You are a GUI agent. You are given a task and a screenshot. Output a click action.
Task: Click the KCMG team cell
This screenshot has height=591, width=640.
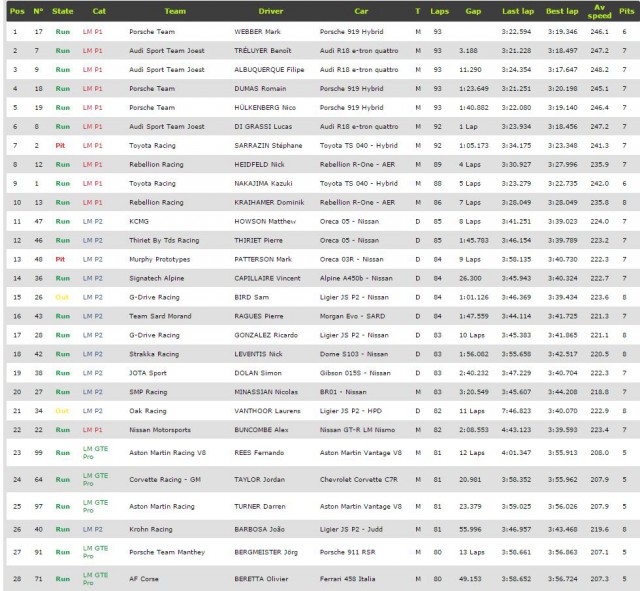139,221
